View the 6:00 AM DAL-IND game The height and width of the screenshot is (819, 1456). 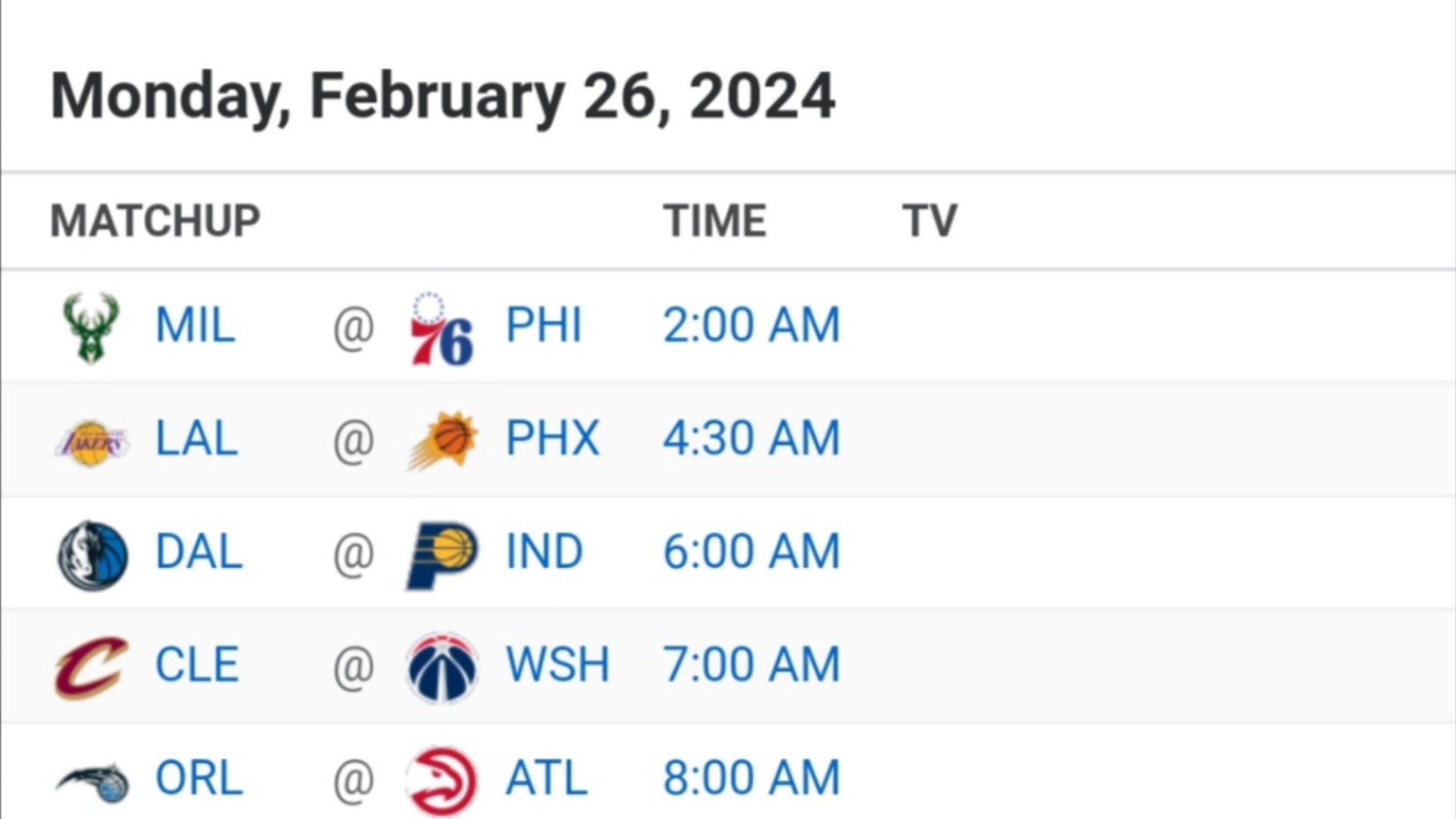[x=752, y=551]
